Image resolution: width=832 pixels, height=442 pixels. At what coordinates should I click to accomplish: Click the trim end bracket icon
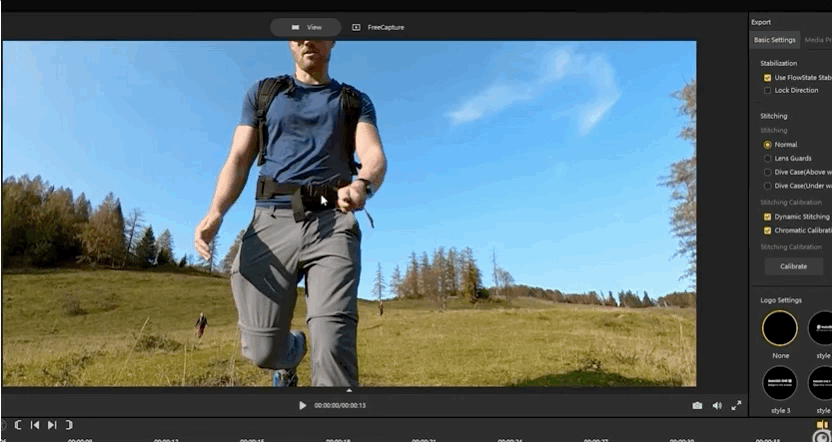(x=68, y=425)
